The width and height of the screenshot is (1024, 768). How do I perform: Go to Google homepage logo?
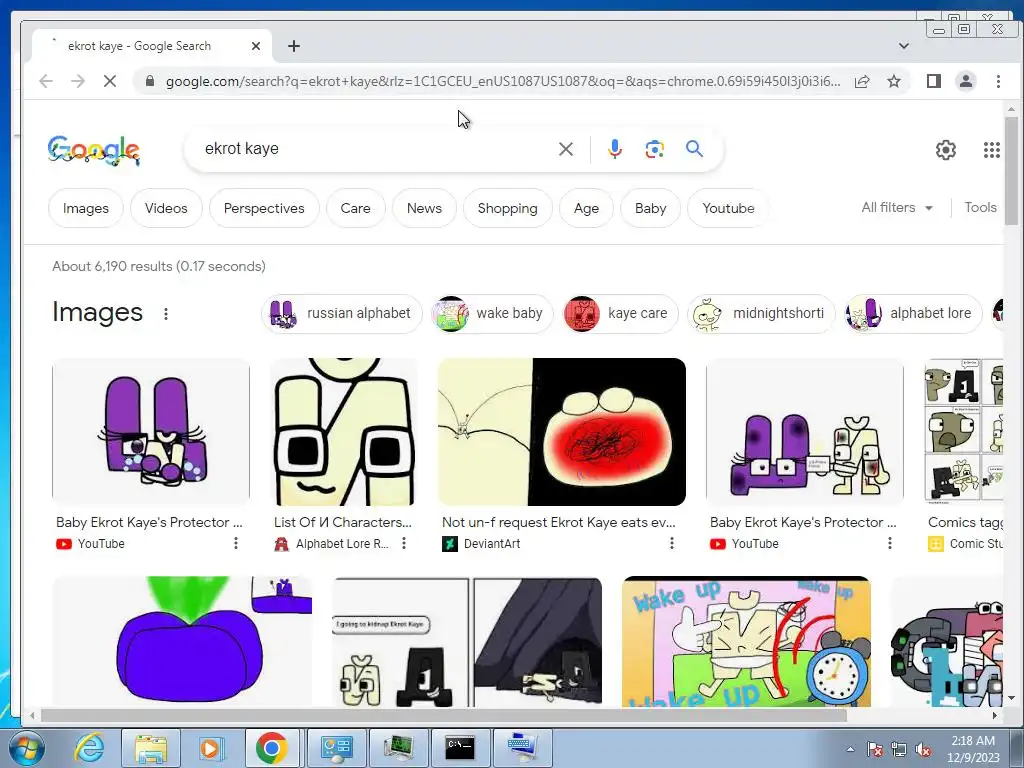click(x=93, y=150)
